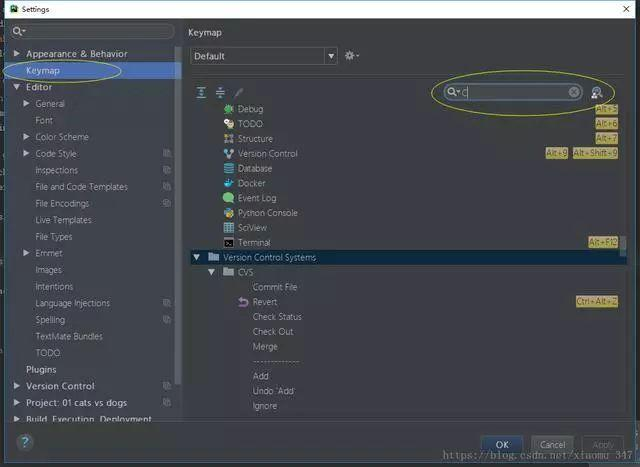Open the keymap gear settings menu

(351, 56)
